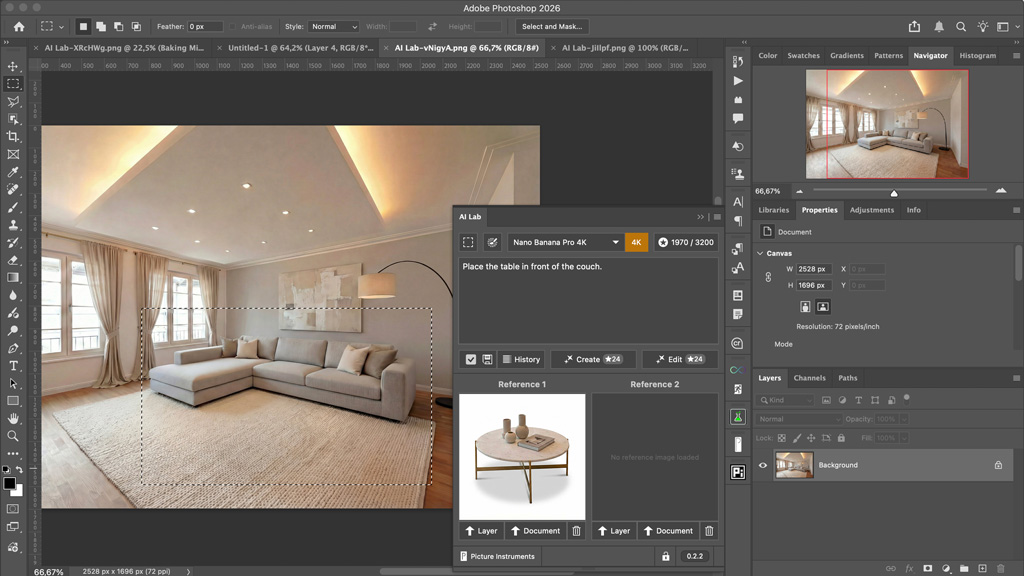Toggle the 4K resolution button

pyautogui.click(x=636, y=242)
